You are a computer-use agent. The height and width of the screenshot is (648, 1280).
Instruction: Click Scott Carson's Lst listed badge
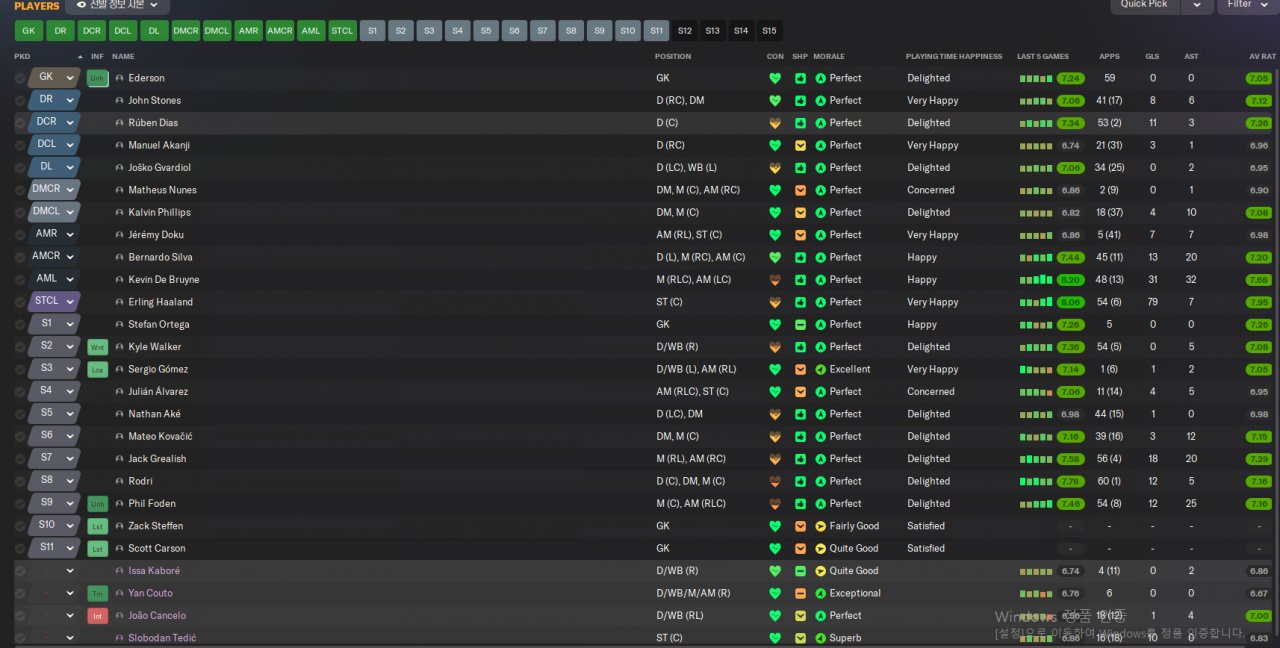[97, 548]
